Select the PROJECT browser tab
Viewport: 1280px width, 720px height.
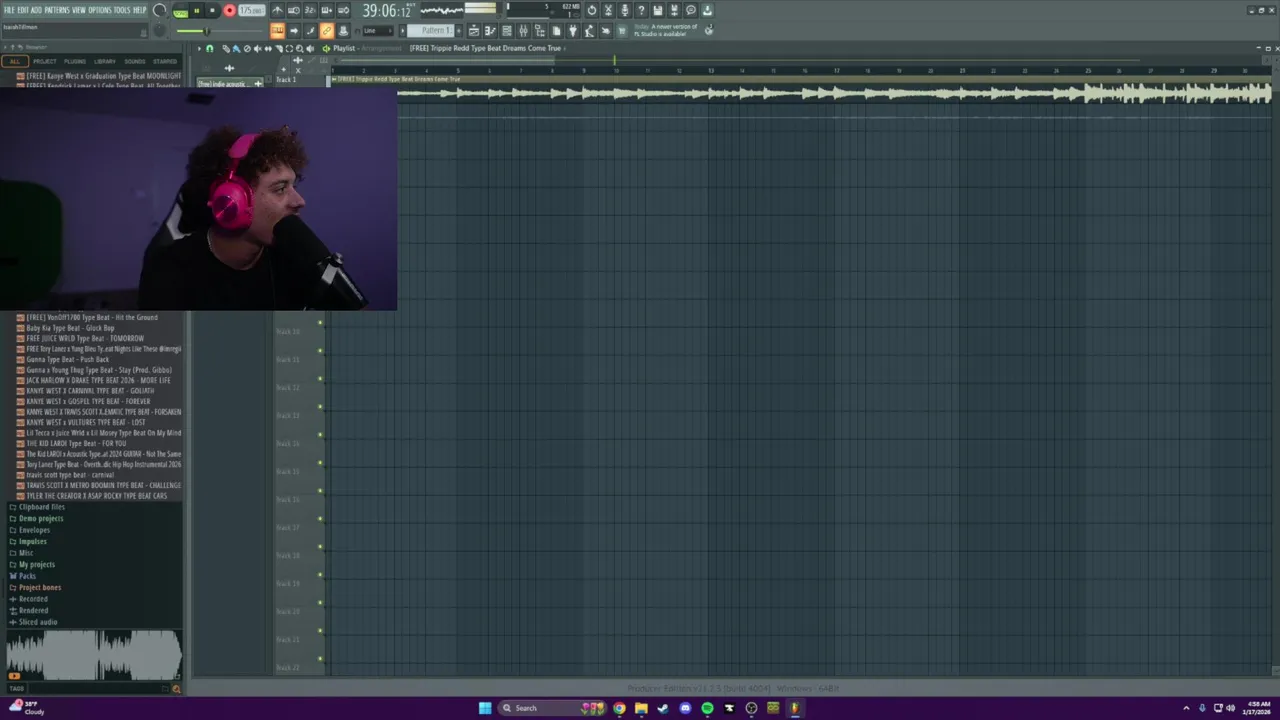coord(45,61)
